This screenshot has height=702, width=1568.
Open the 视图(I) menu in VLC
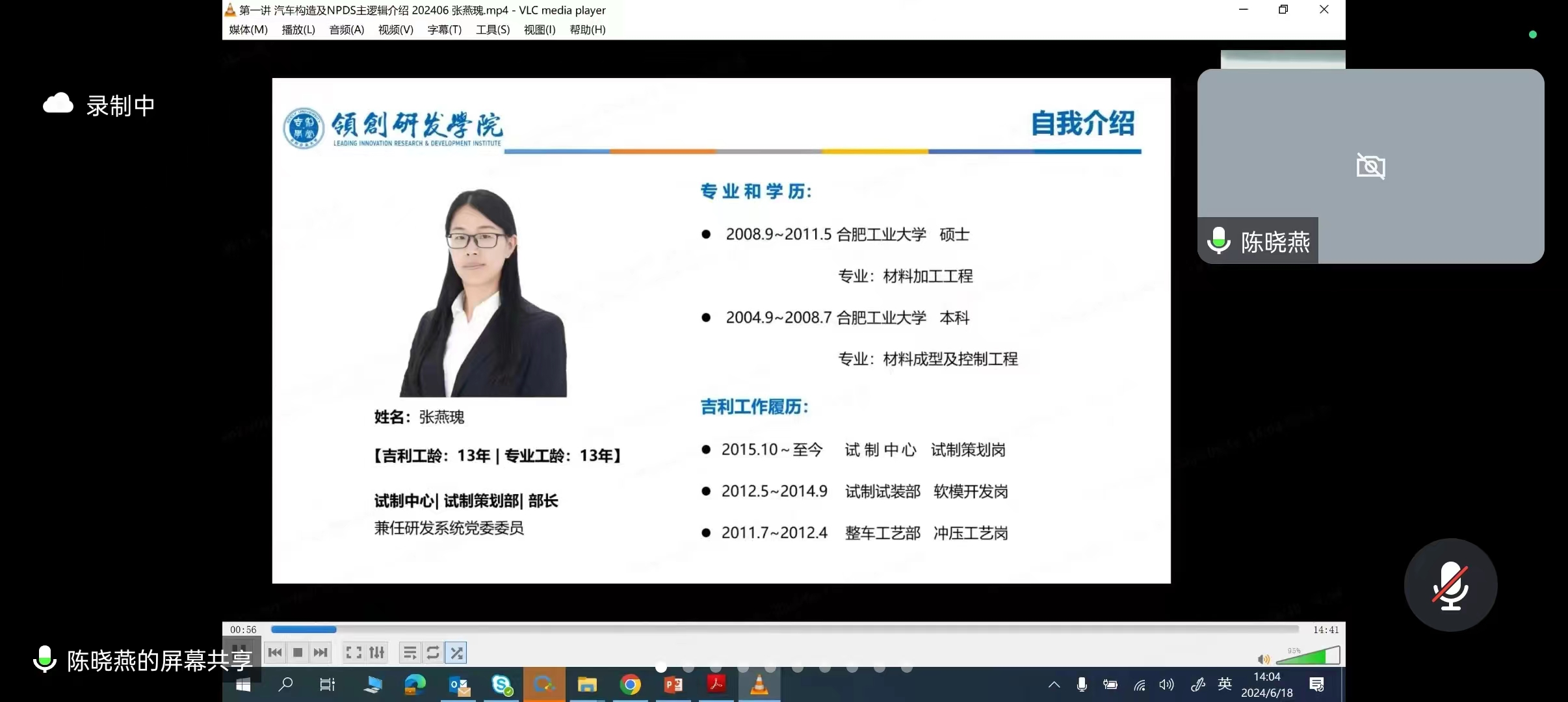click(x=540, y=29)
